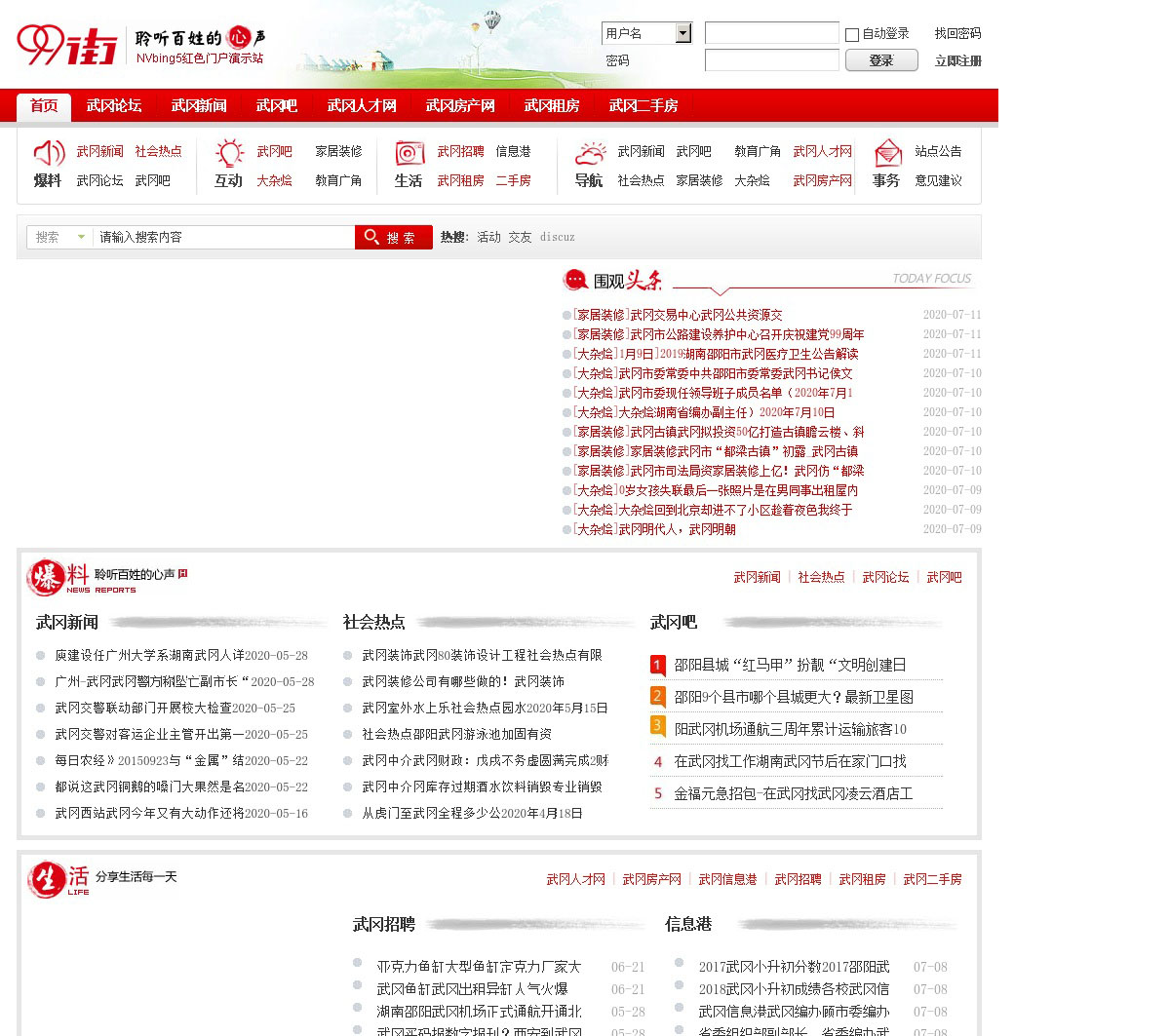This screenshot has height=1036, width=1170.
Task: Click the 事务 envelope icon
Action: pos(887,153)
